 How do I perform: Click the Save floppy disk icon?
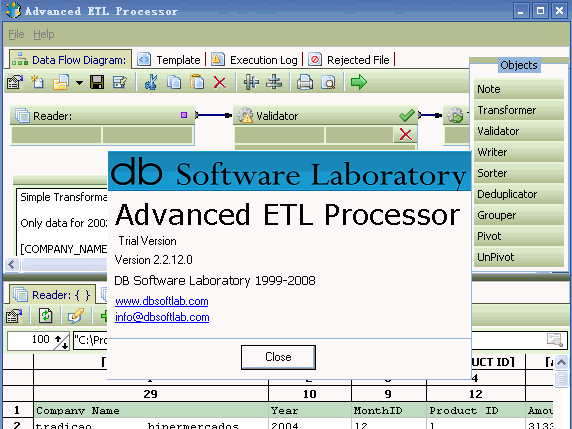97,82
